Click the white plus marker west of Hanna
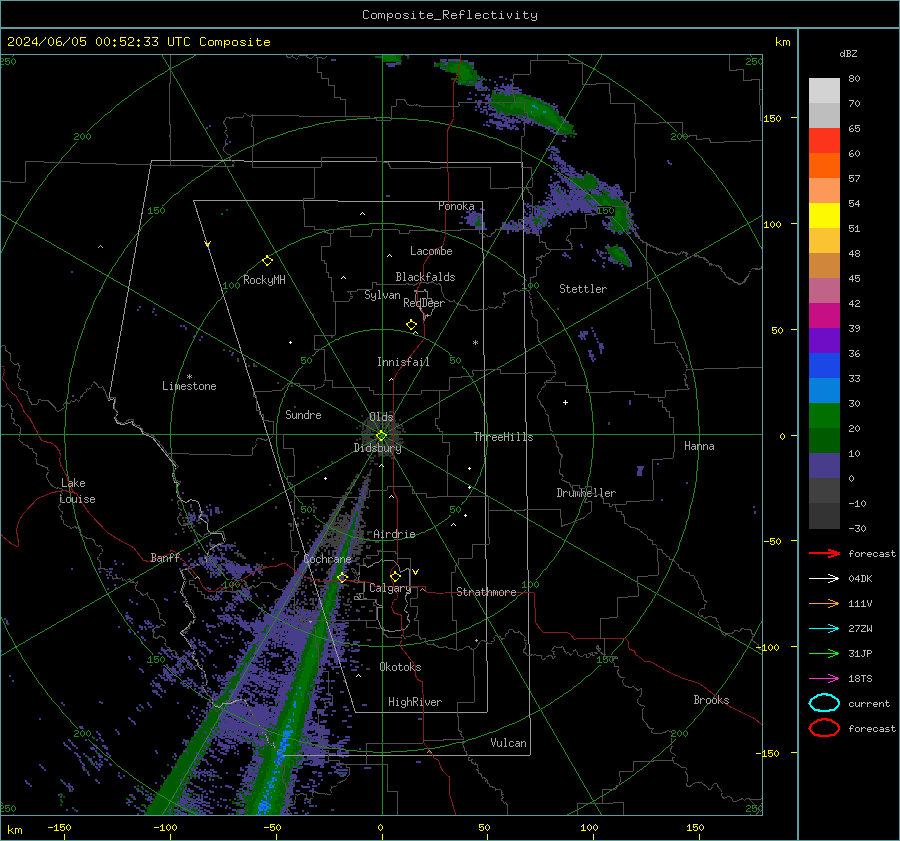Screen dimensions: 900x841 [565, 402]
